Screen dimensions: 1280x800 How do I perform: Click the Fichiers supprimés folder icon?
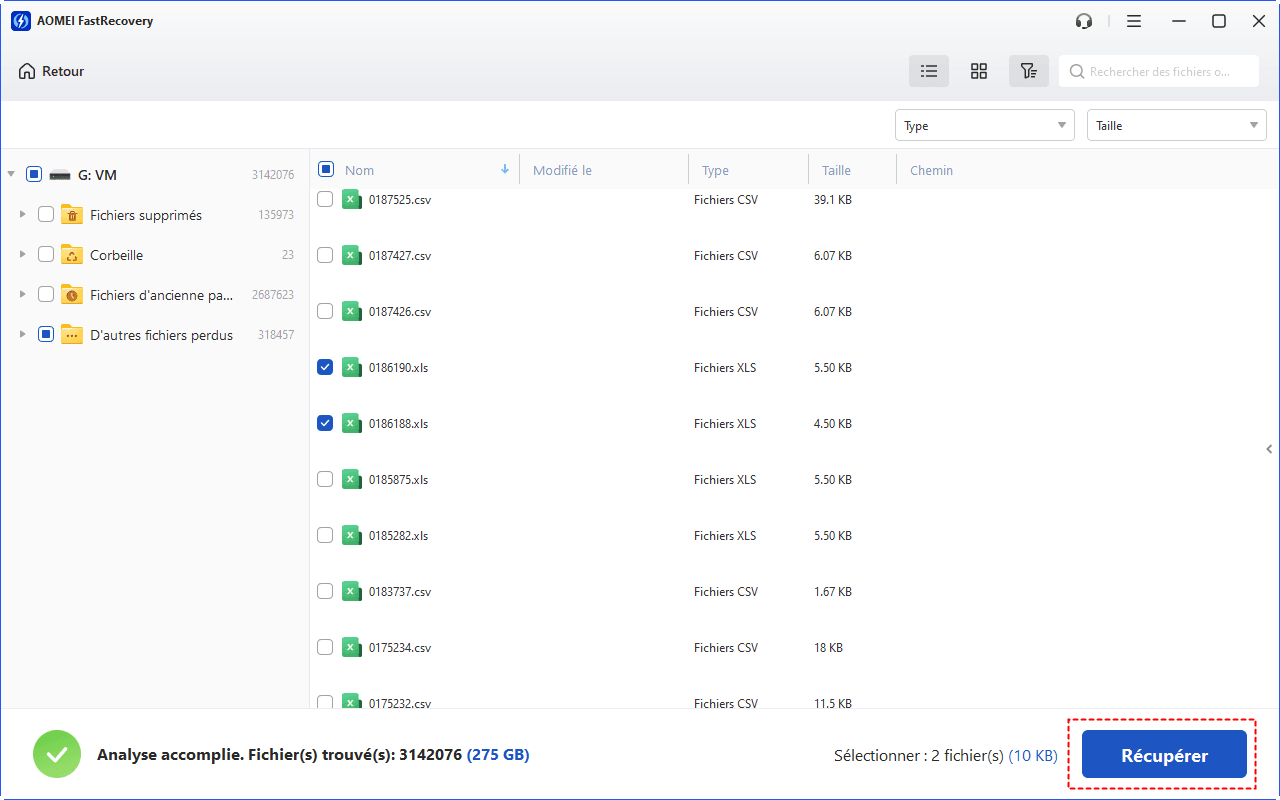tap(72, 215)
